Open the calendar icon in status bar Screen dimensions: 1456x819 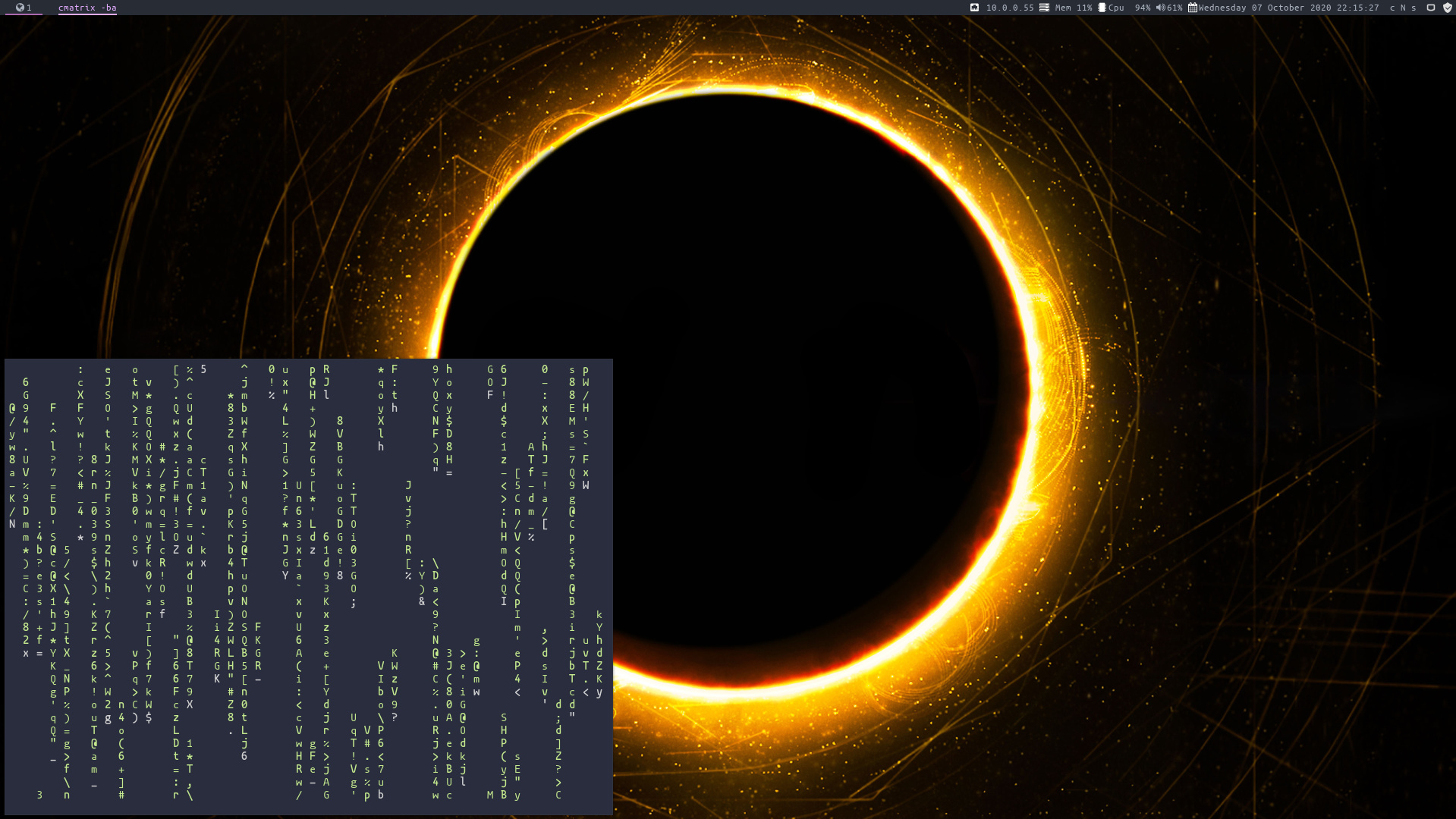click(x=1193, y=8)
